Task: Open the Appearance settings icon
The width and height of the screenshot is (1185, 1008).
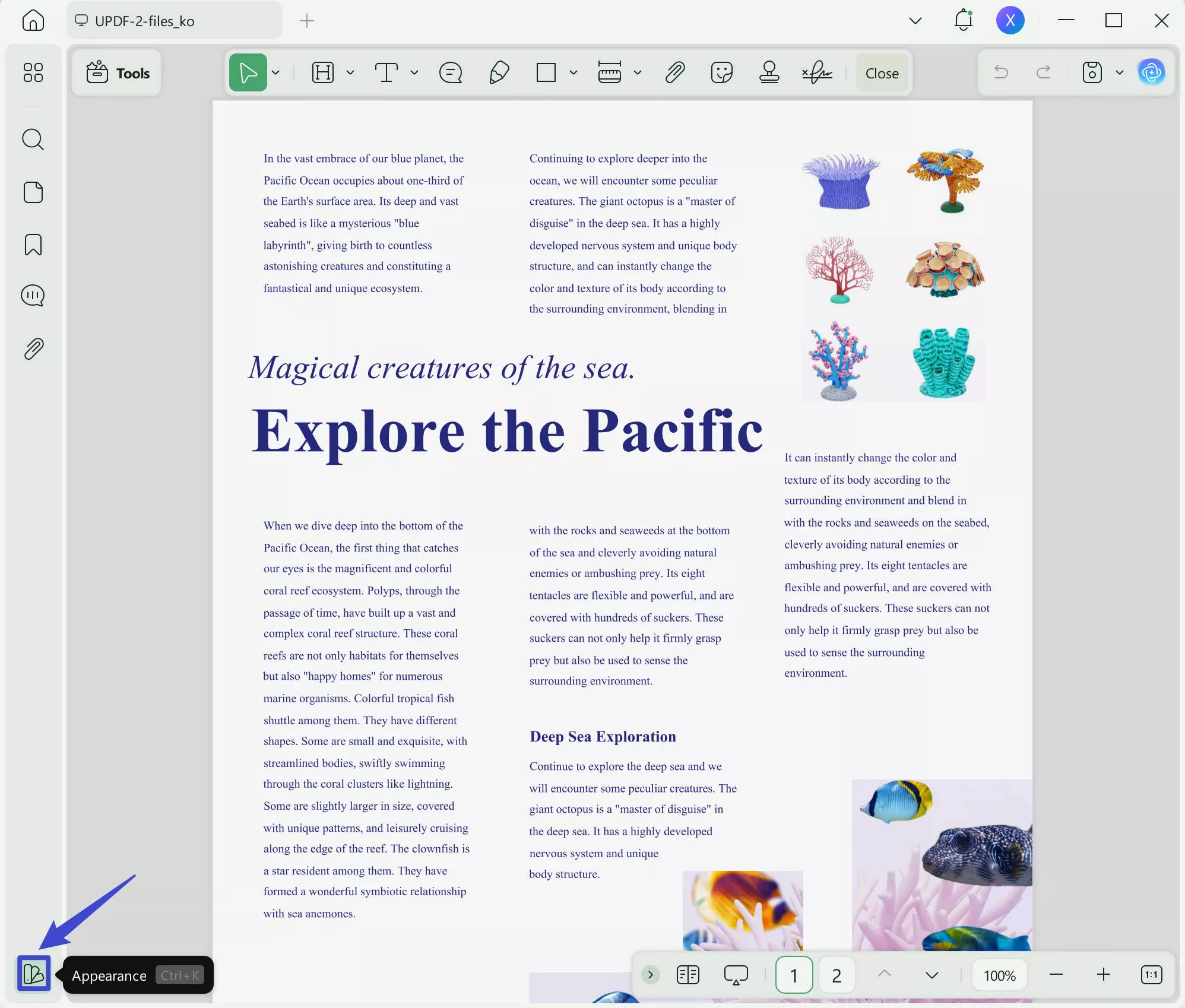Action: click(34, 974)
